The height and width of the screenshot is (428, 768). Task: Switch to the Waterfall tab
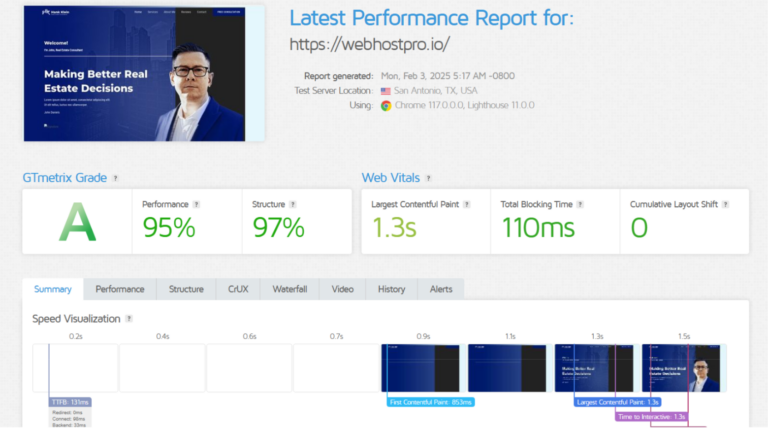point(290,289)
